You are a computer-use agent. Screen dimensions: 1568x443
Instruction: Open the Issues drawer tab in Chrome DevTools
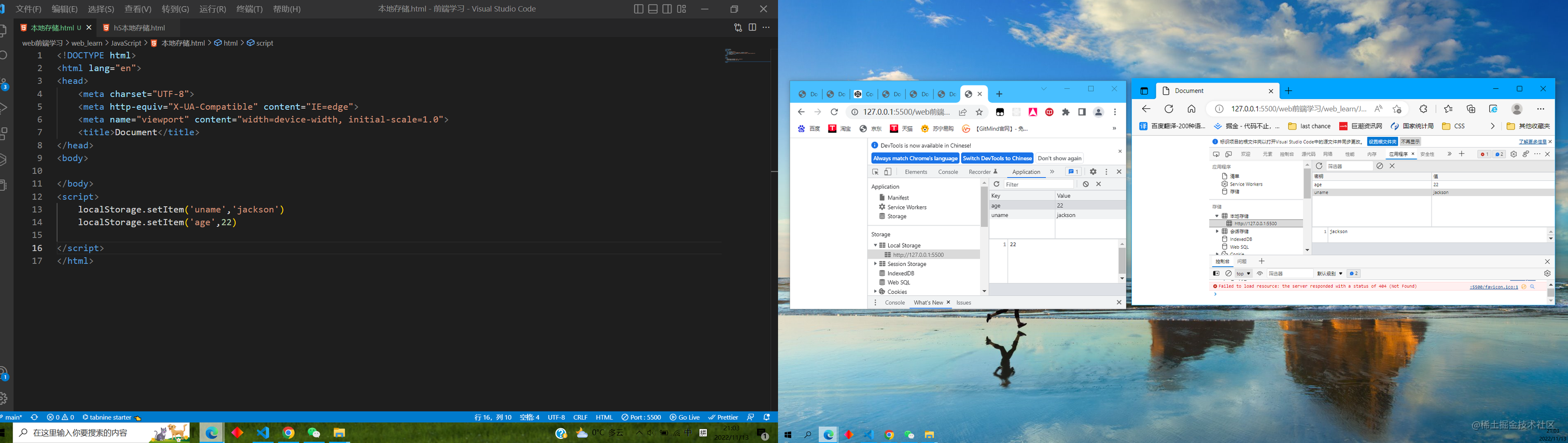point(963,303)
